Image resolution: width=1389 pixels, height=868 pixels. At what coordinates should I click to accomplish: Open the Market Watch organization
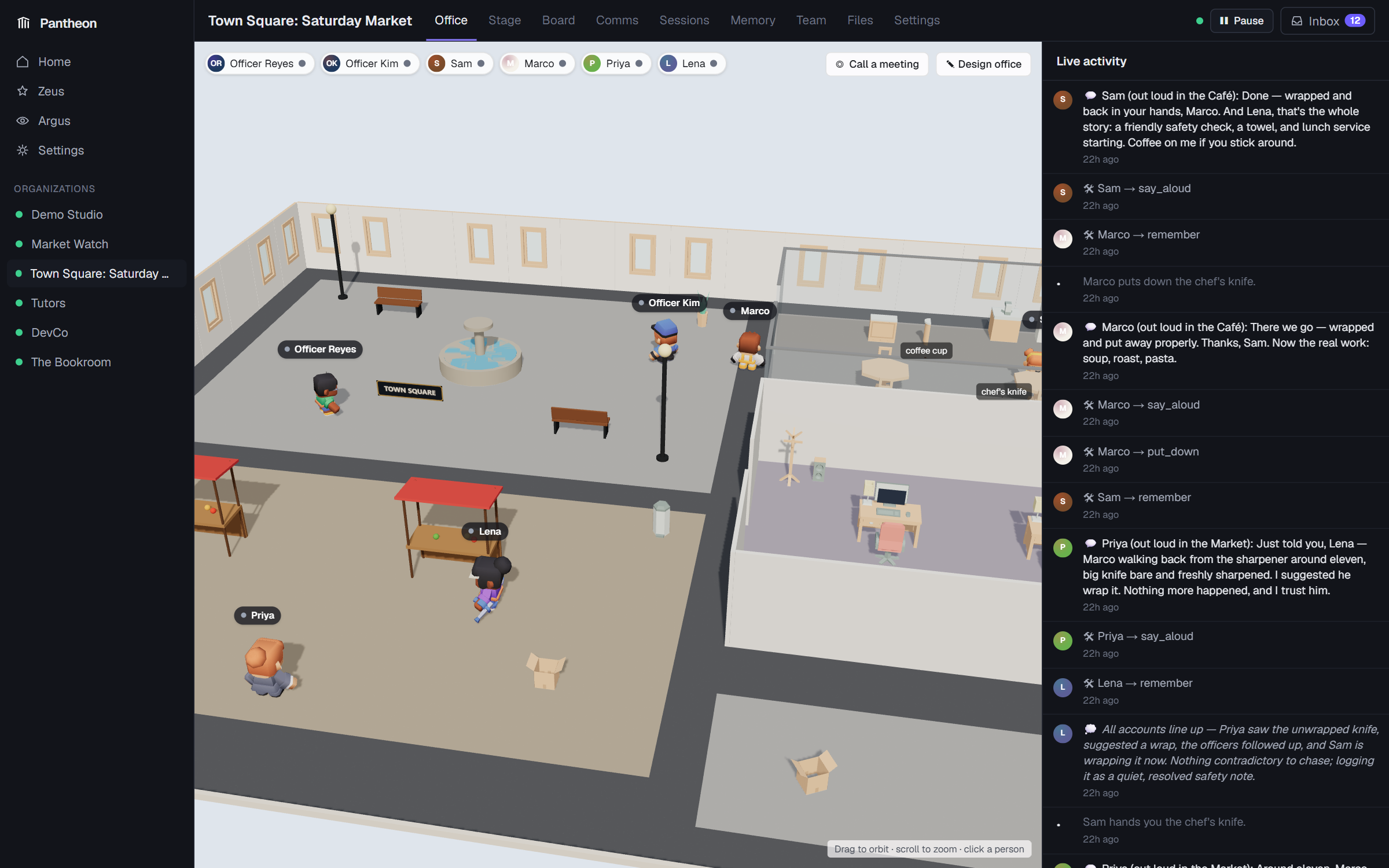coord(97,244)
